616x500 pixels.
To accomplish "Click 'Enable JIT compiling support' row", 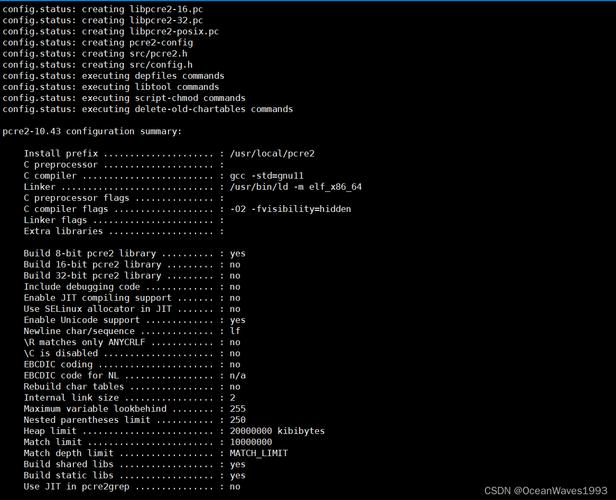I will [132, 298].
